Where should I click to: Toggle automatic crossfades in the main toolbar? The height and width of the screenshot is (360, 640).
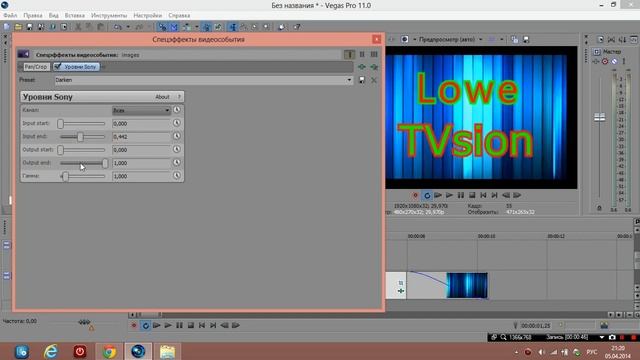(x=174, y=27)
